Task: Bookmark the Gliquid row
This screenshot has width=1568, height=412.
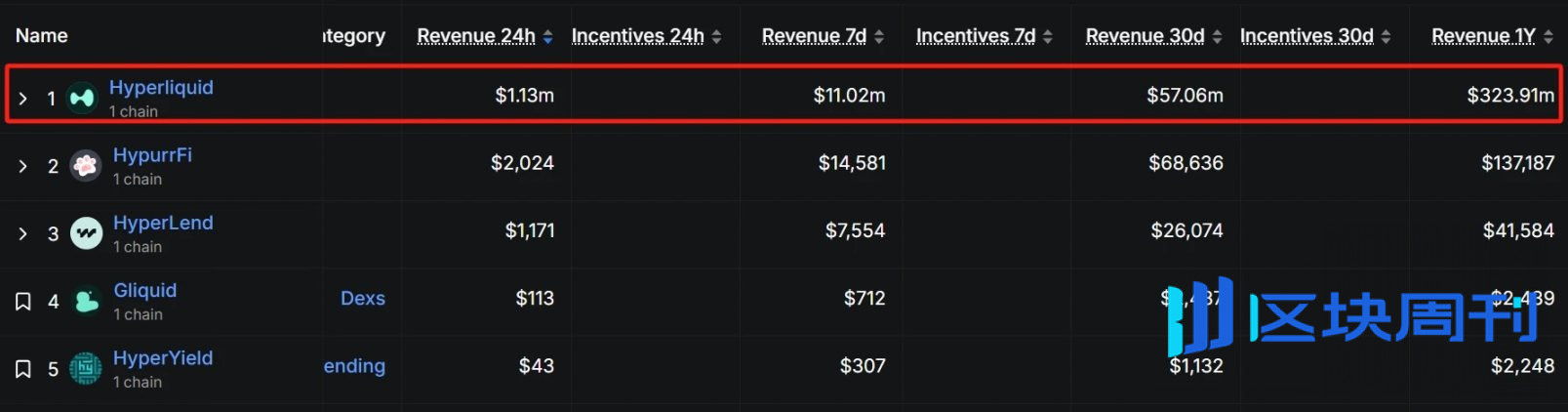Action: tap(23, 302)
